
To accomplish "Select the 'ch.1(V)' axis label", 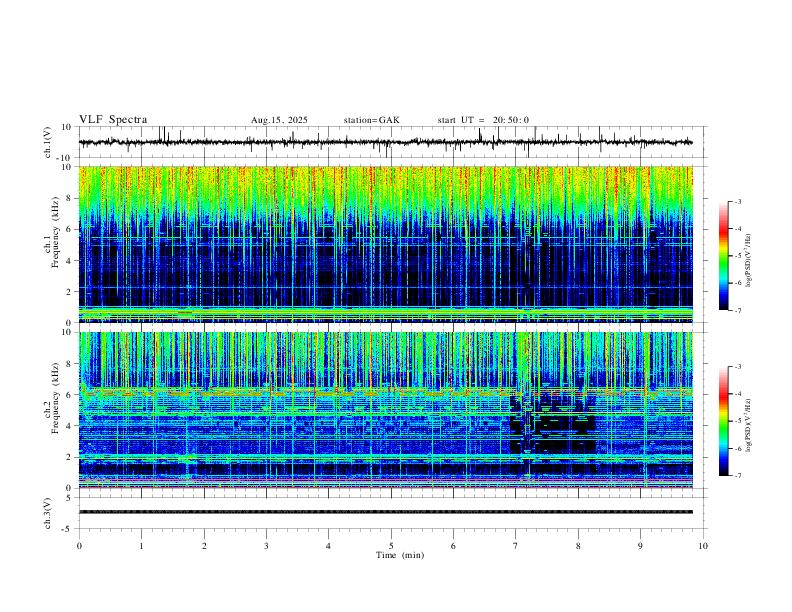I will coord(48,142).
